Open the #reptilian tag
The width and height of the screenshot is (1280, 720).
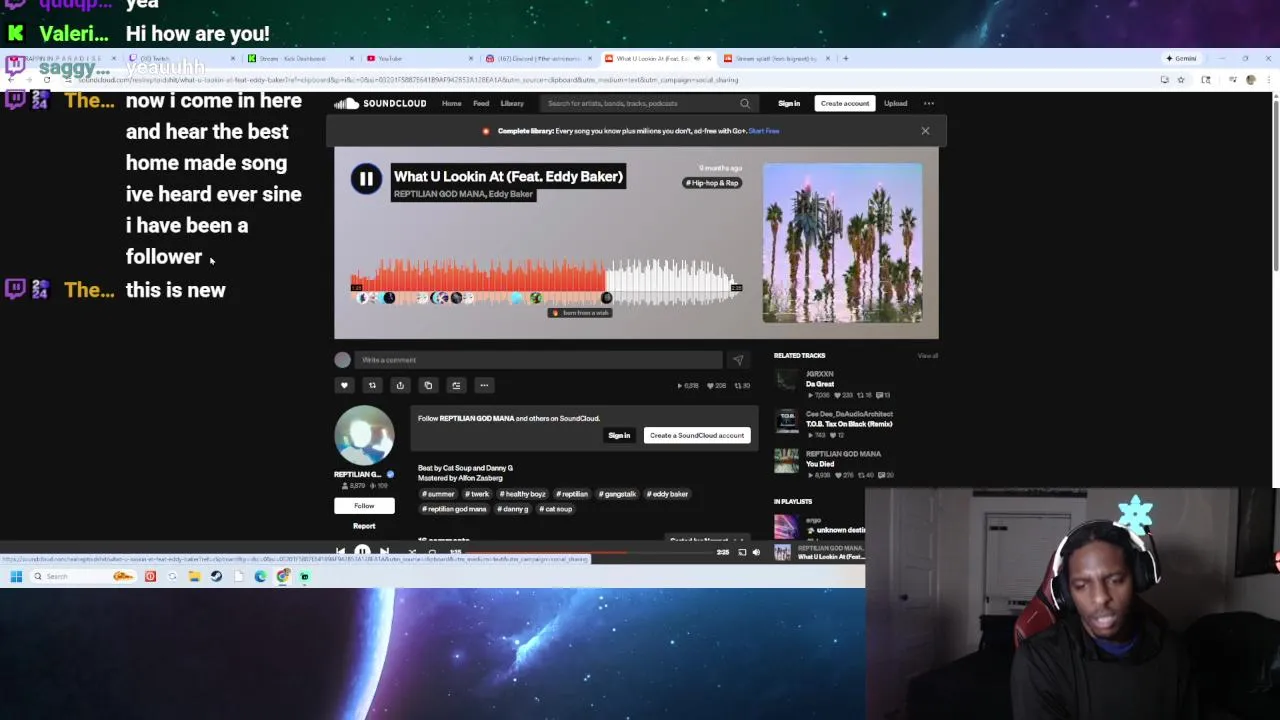pos(572,494)
